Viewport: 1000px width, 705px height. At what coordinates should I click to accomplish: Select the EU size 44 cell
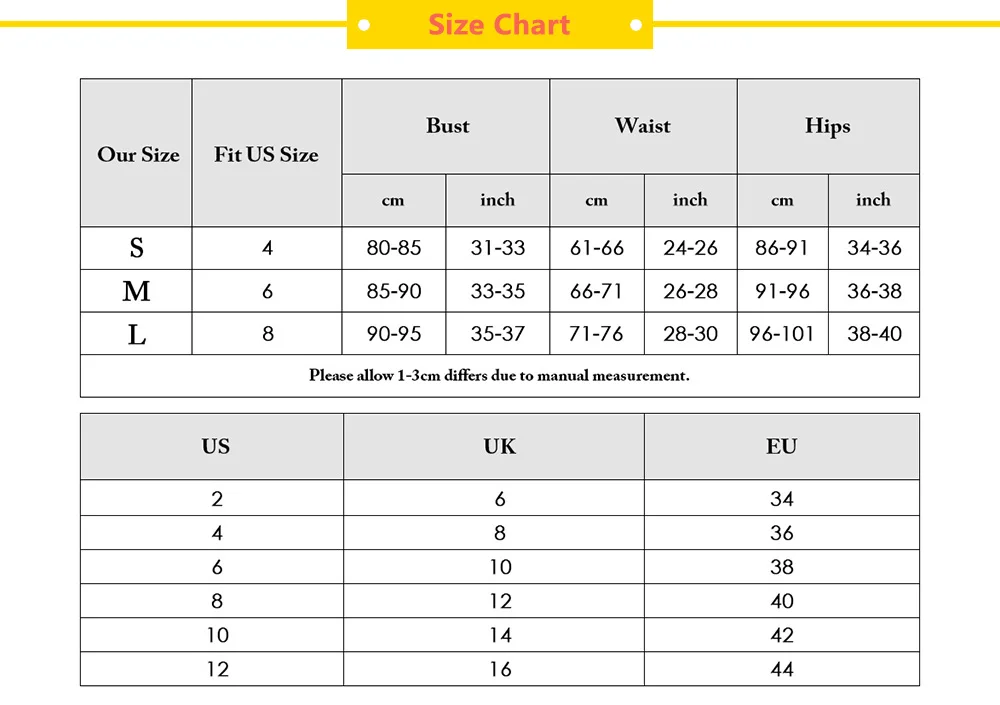(781, 669)
